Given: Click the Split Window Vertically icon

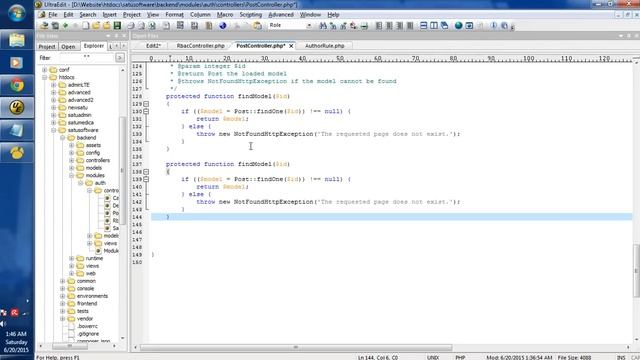Looking at the screenshot, I should [434, 26].
